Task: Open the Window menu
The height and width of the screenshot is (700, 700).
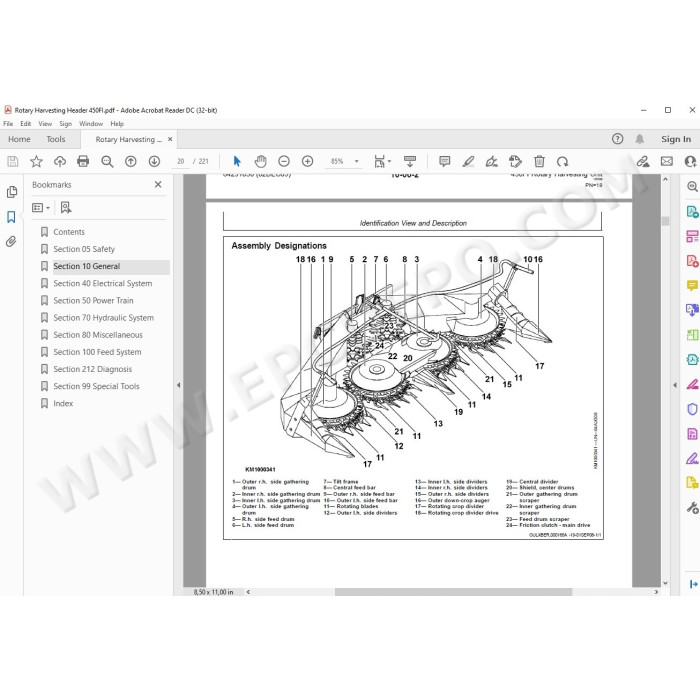Action: (x=91, y=124)
